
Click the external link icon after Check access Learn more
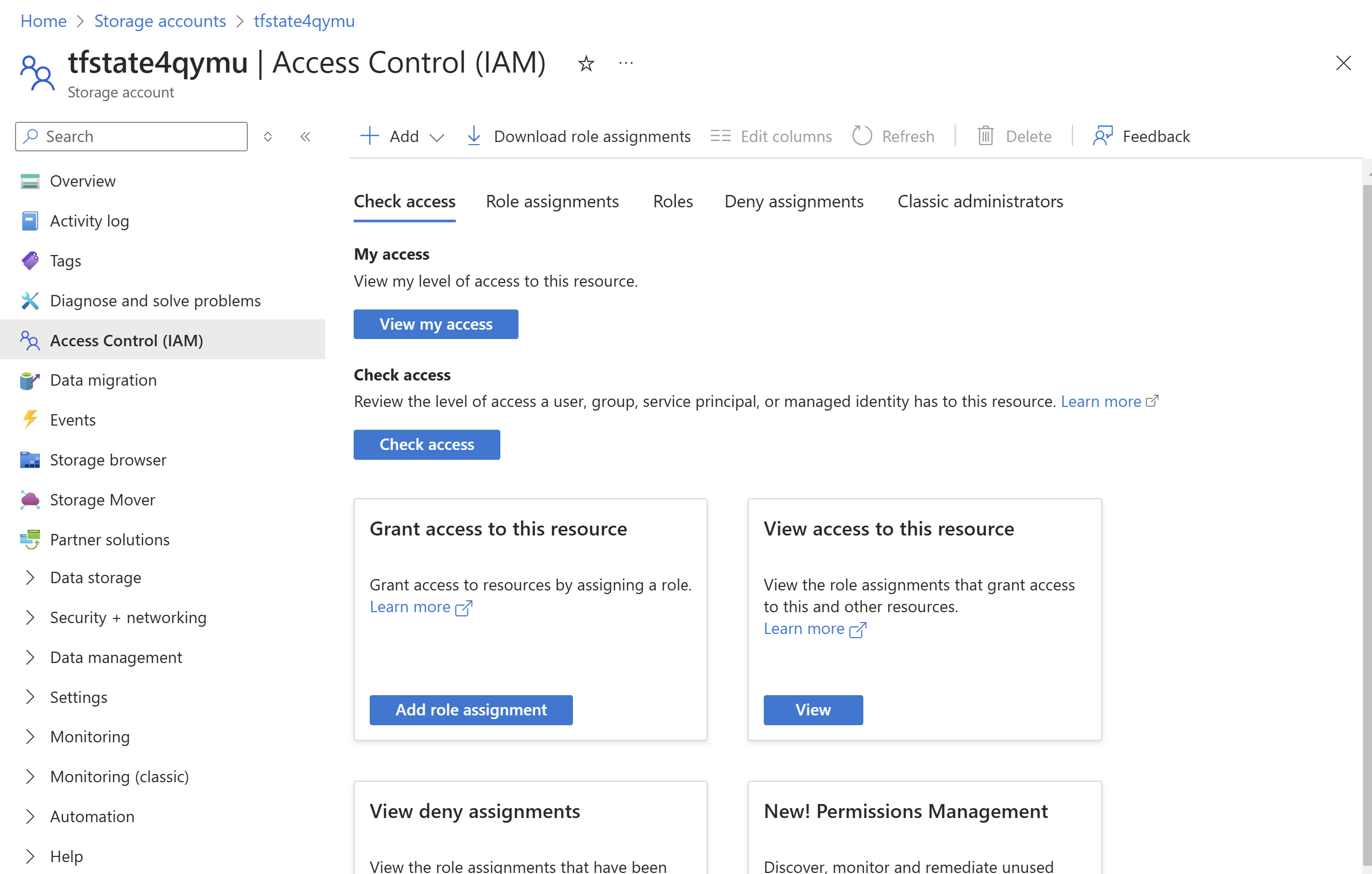point(1152,401)
